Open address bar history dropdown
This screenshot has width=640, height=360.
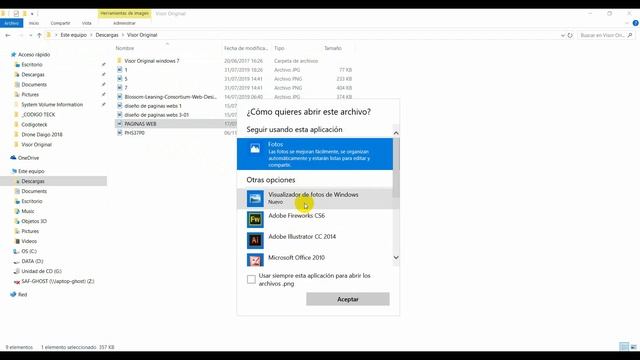point(563,36)
